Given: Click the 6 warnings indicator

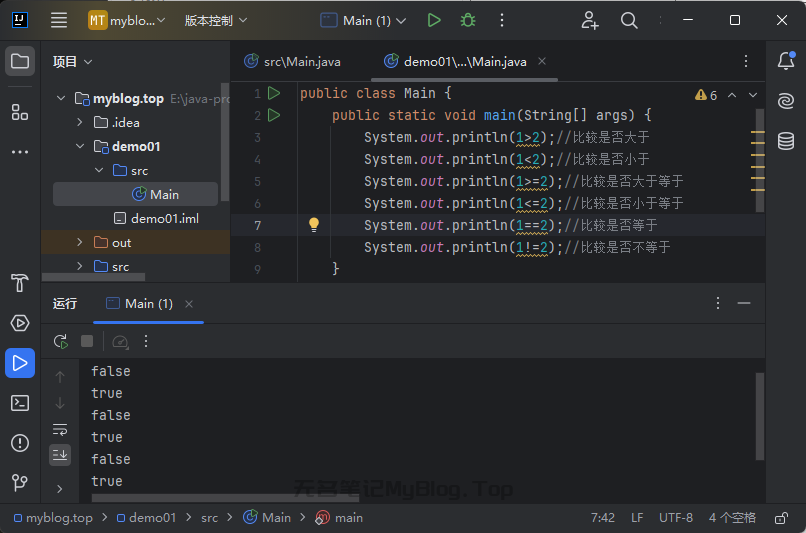Looking at the screenshot, I should [x=706, y=95].
